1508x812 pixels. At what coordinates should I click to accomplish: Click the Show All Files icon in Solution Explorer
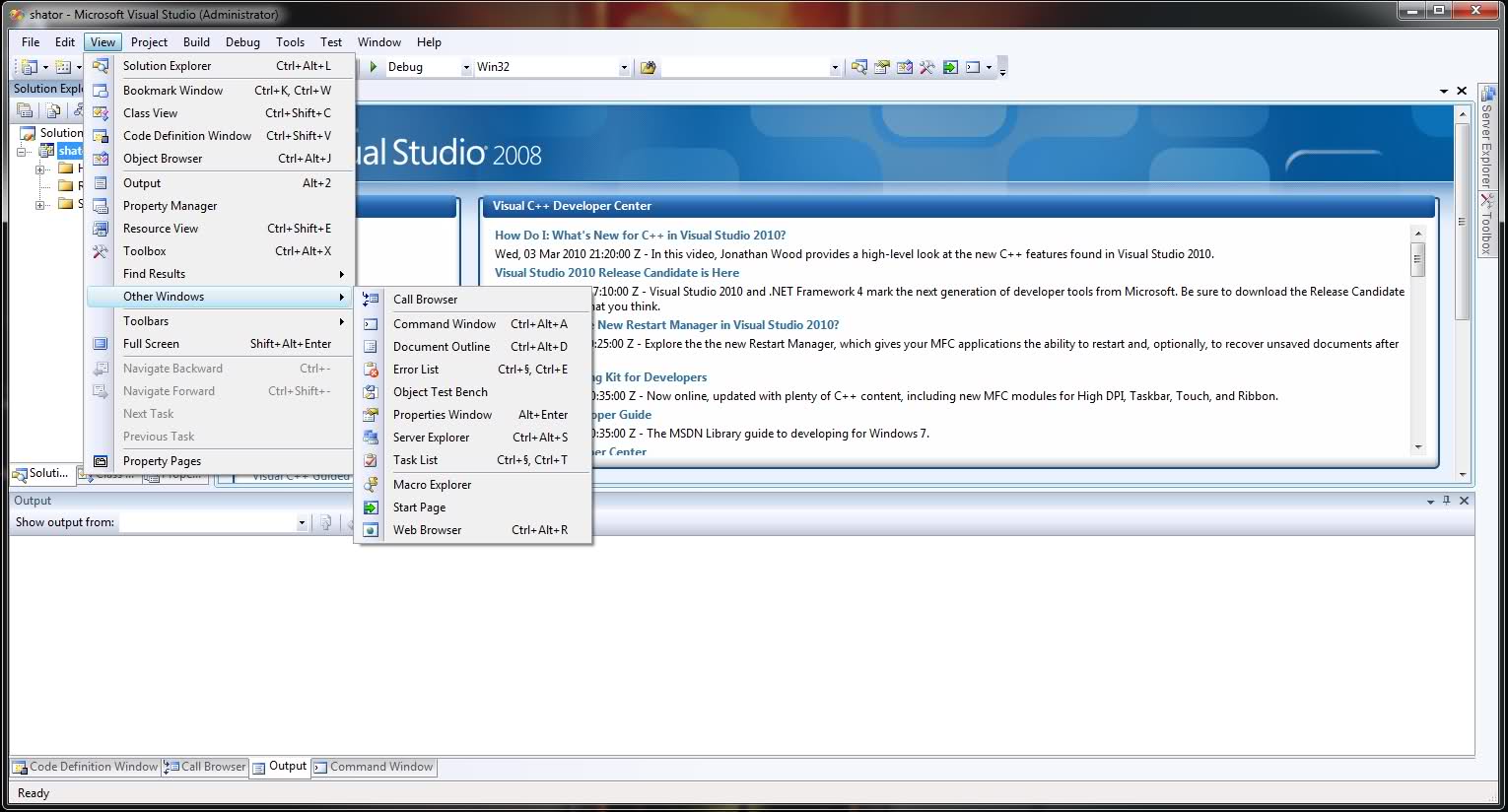click(51, 110)
